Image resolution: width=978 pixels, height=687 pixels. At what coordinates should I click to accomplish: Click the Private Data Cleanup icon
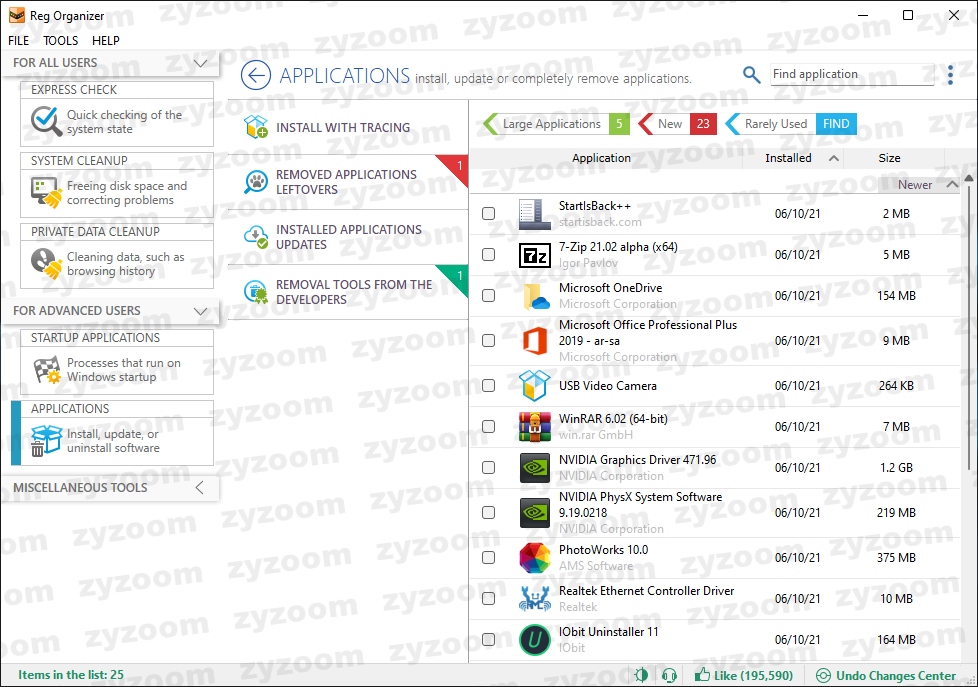click(46, 263)
